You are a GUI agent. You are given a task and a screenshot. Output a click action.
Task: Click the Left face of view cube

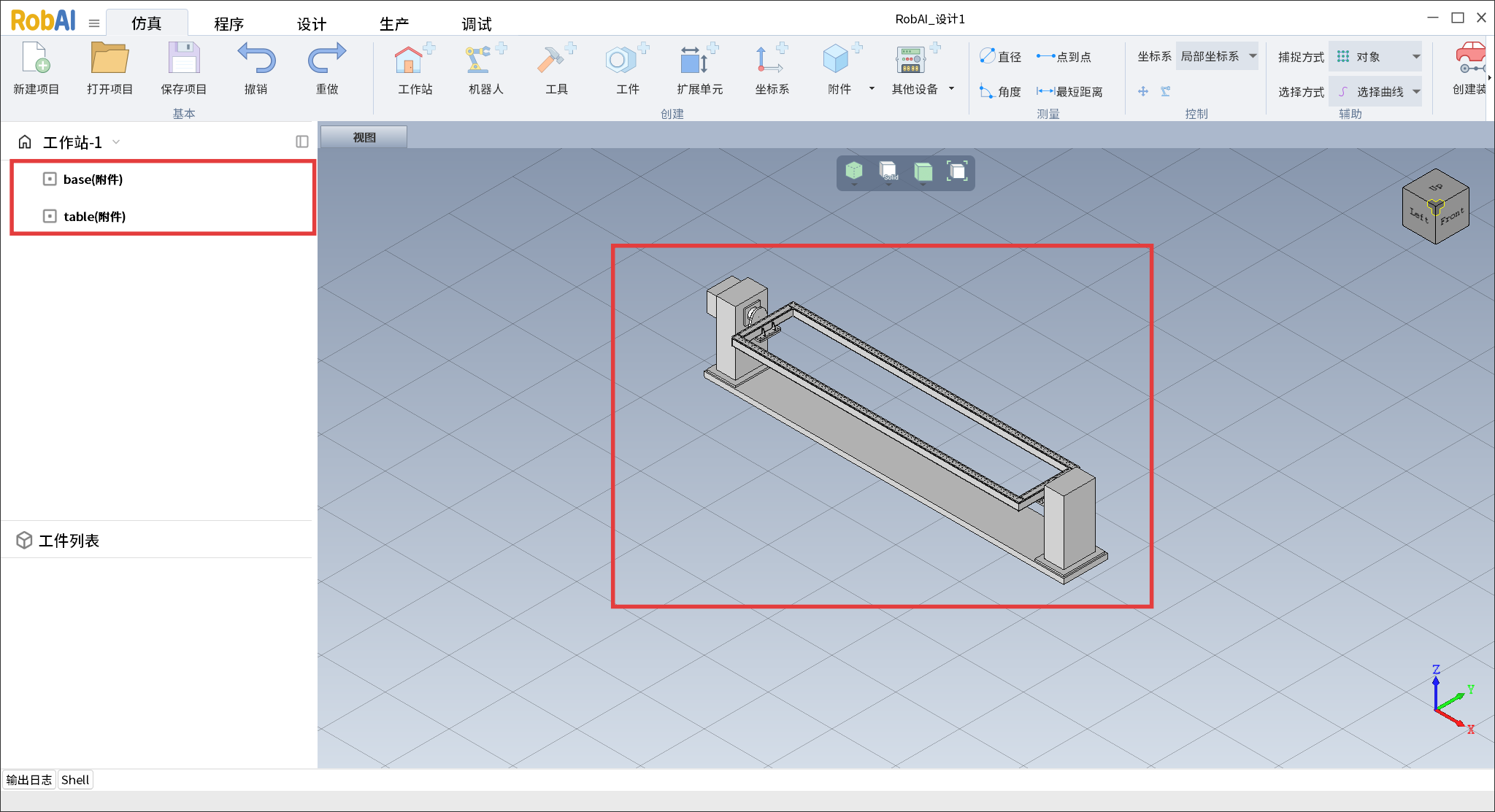coord(1419,214)
